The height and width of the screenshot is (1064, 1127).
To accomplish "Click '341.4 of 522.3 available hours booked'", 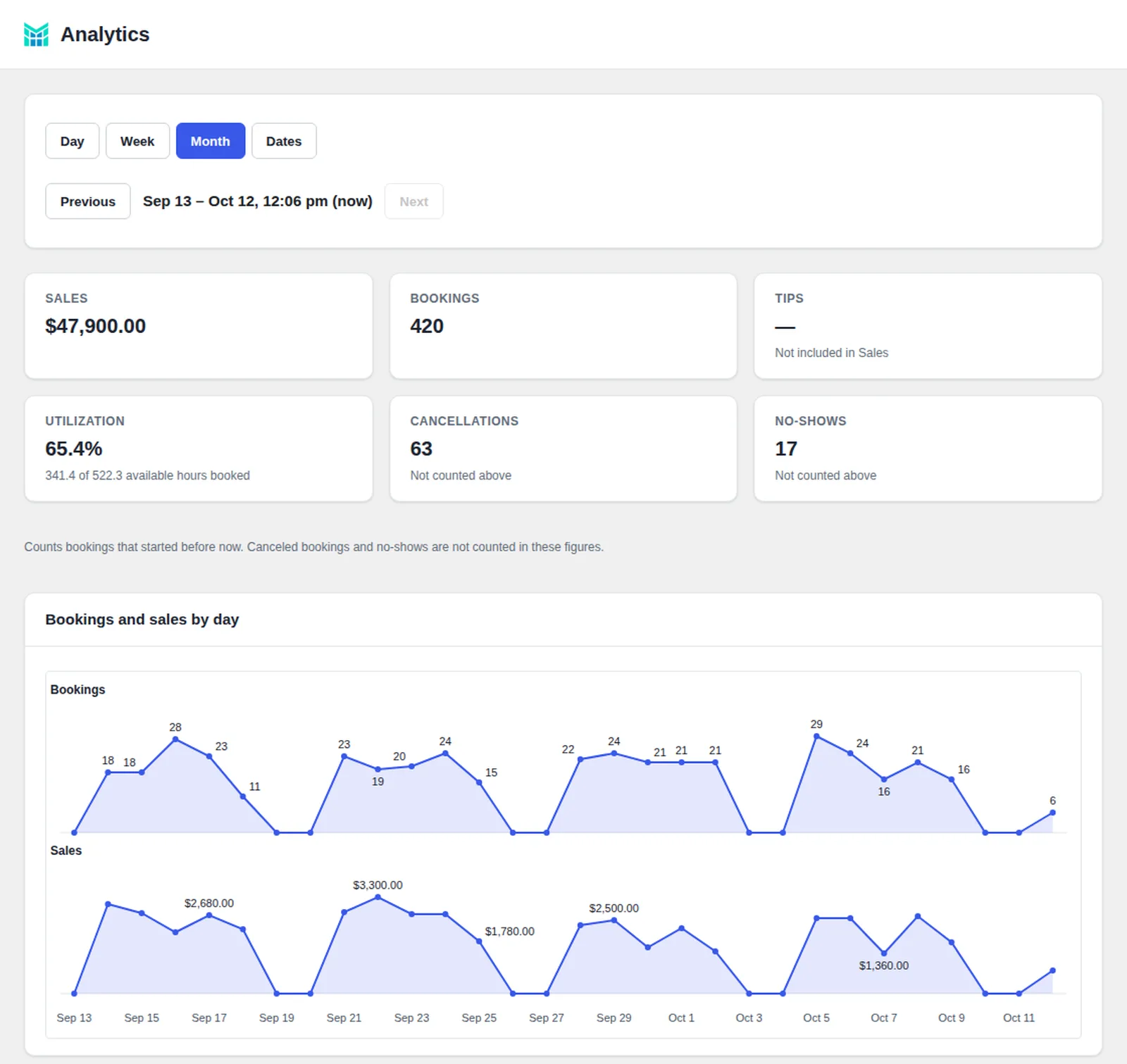I will [x=147, y=475].
